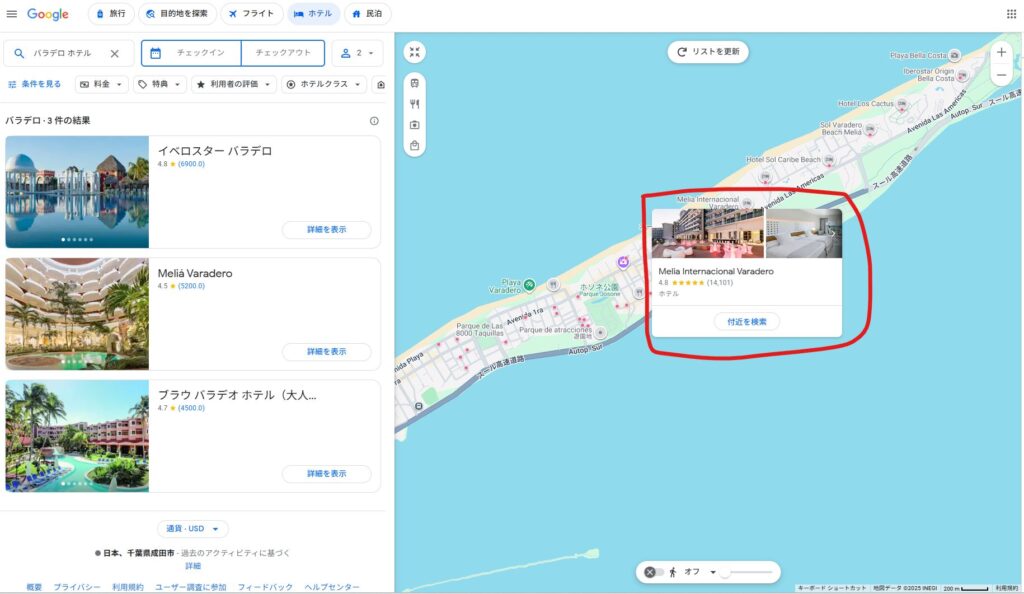Clear the バラデロ ホテル search text
This screenshot has width=1024, height=594.
pos(114,53)
